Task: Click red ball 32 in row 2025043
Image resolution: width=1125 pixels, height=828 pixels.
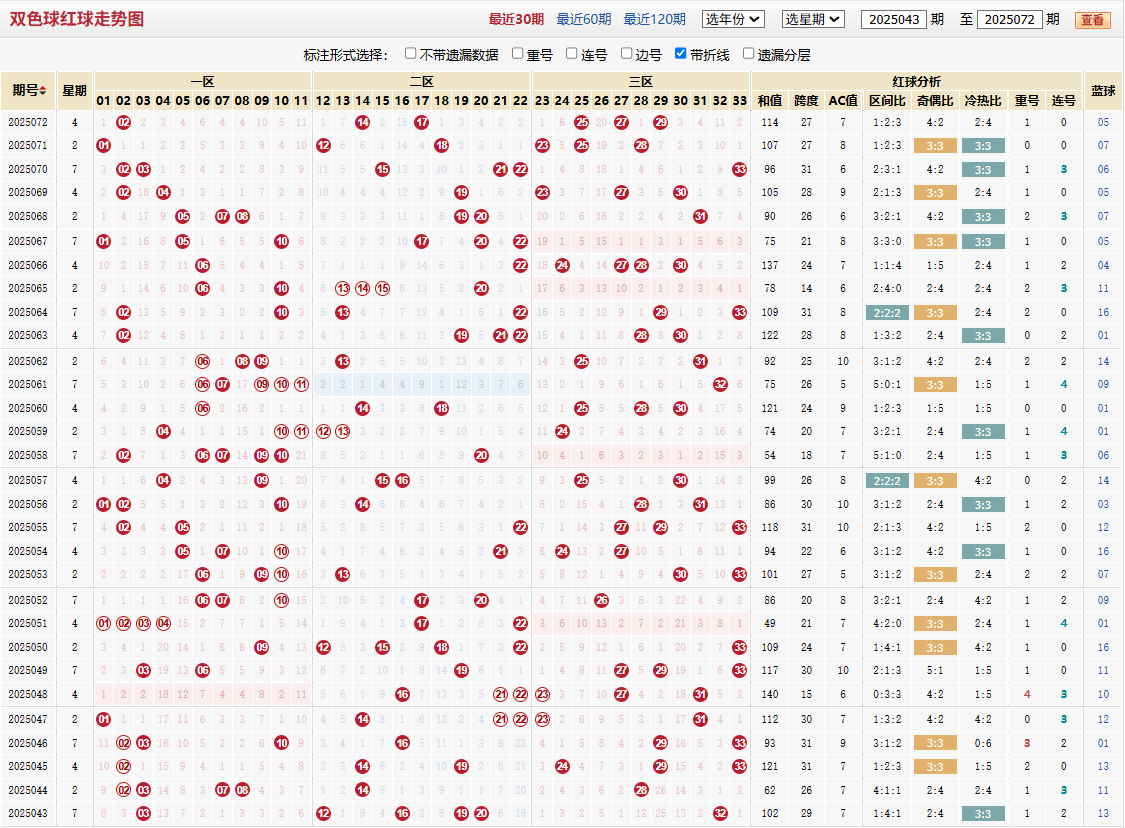Action: tap(720, 814)
